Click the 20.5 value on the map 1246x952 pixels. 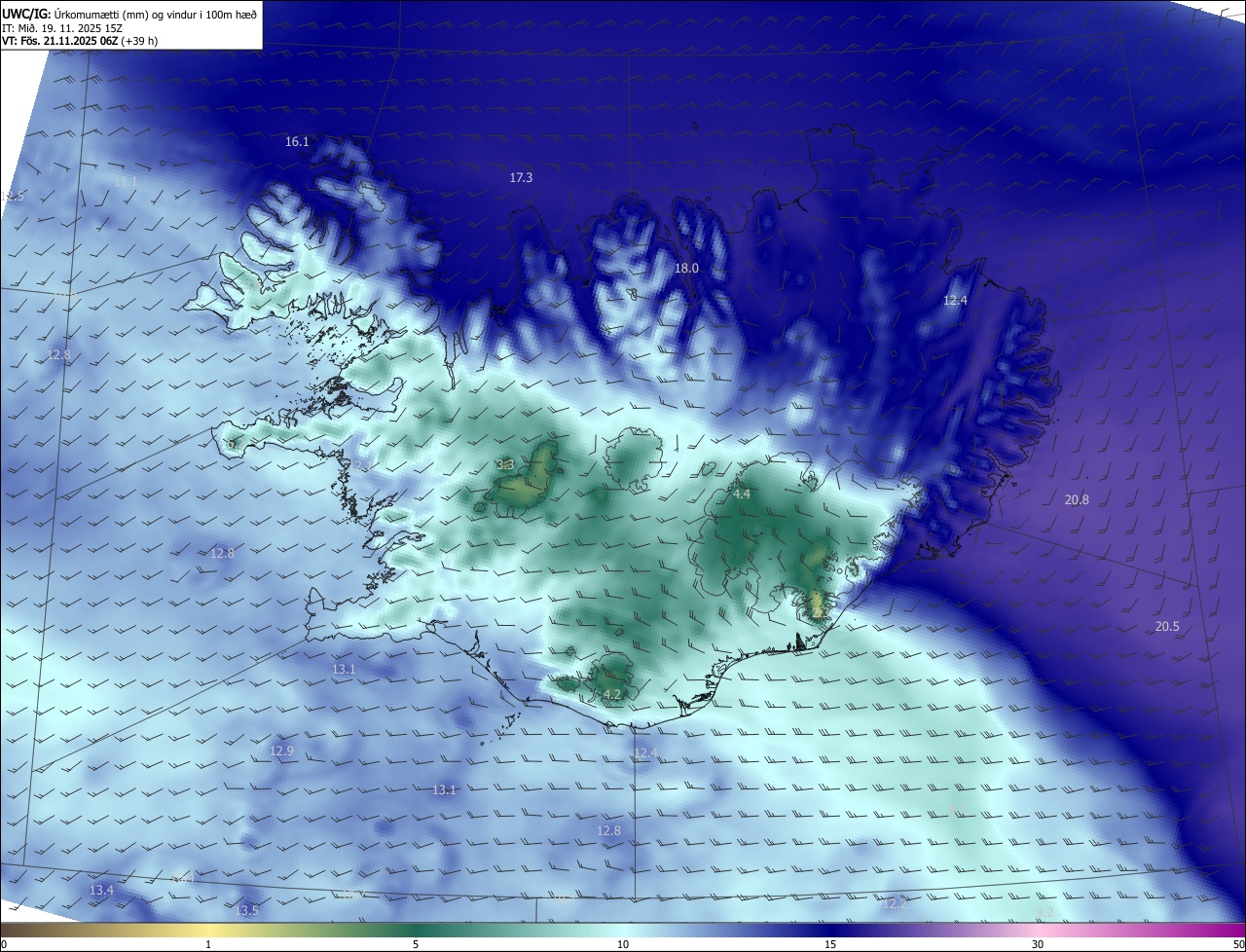[1166, 627]
